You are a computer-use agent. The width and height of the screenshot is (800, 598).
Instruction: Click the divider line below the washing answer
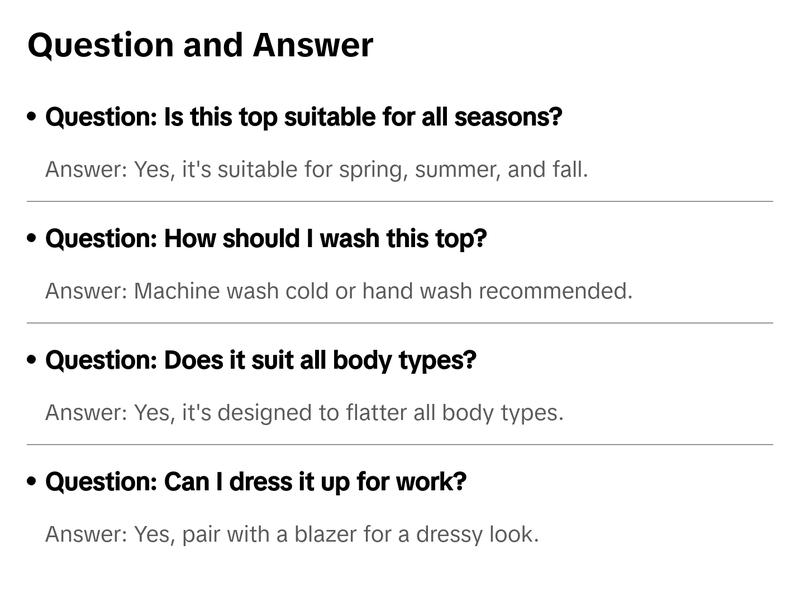pos(400,323)
